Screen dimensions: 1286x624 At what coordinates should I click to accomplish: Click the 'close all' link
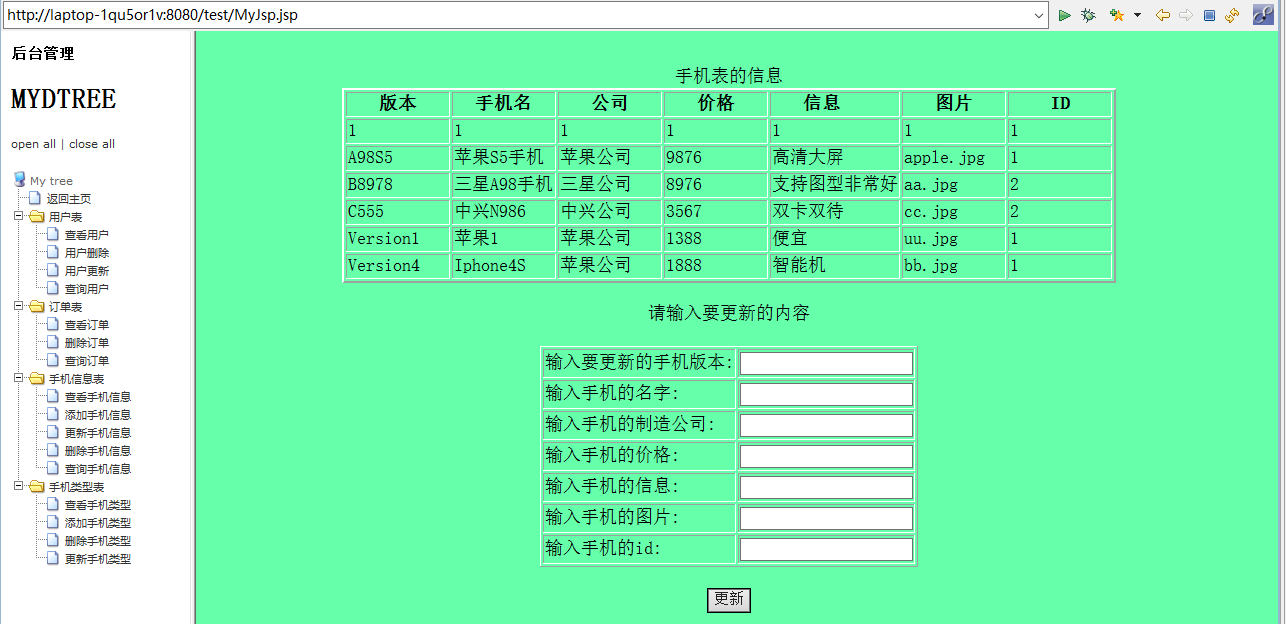(x=92, y=144)
